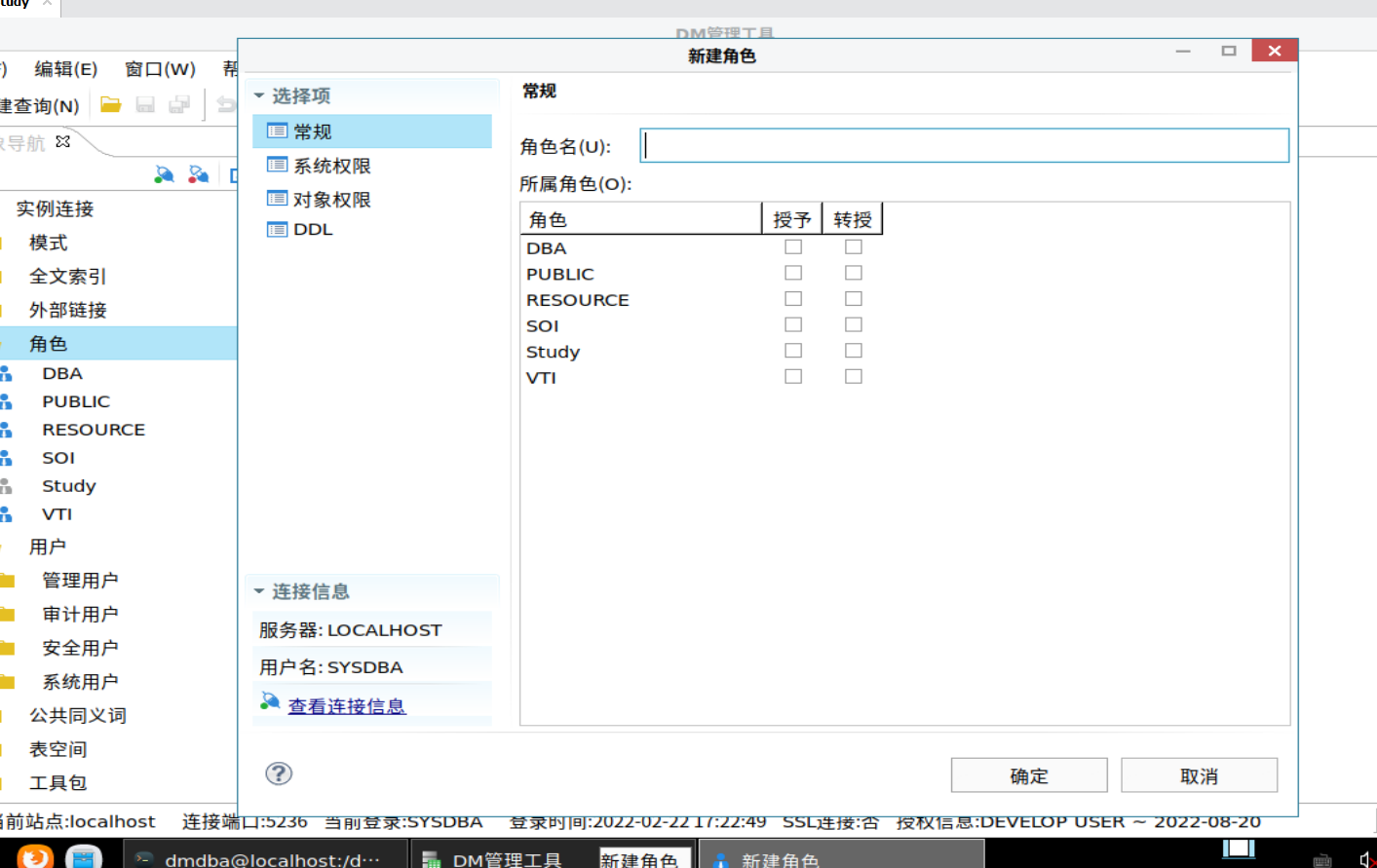The image size is (1377, 868).
Task: Enable 授予 checkbox for the DBA role
Action: click(792, 246)
